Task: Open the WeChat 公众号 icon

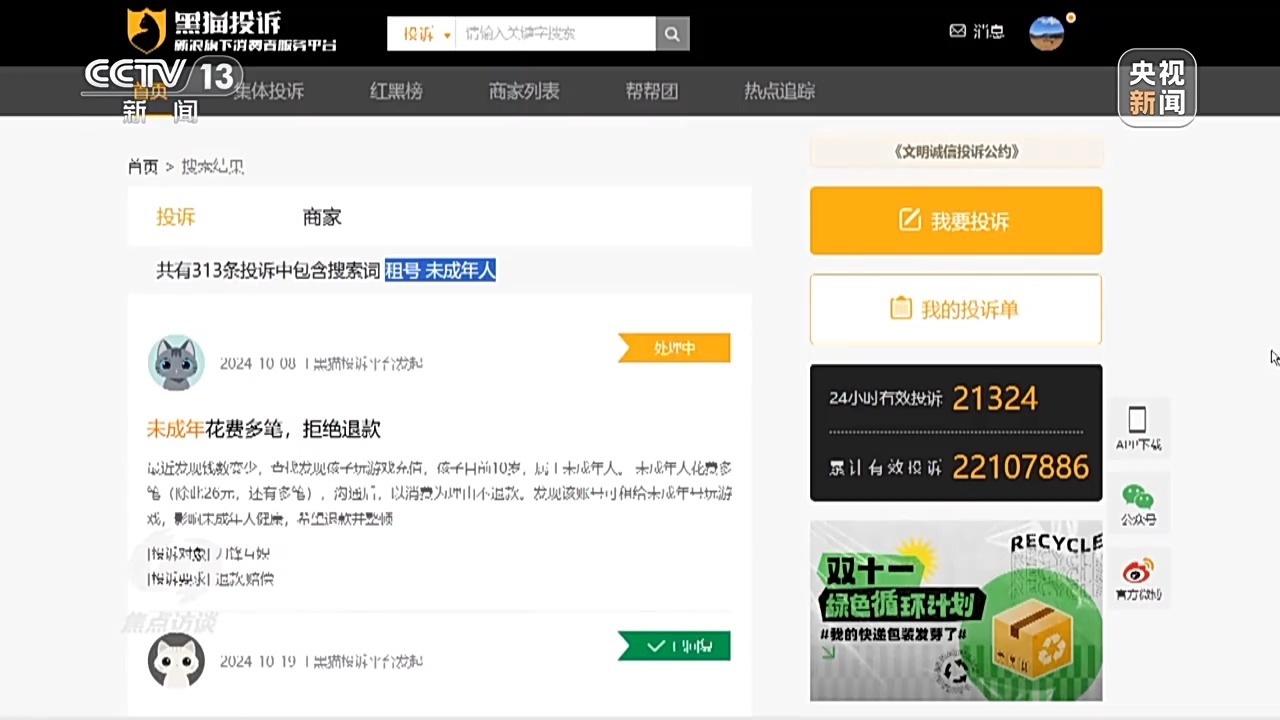Action: tap(1138, 497)
